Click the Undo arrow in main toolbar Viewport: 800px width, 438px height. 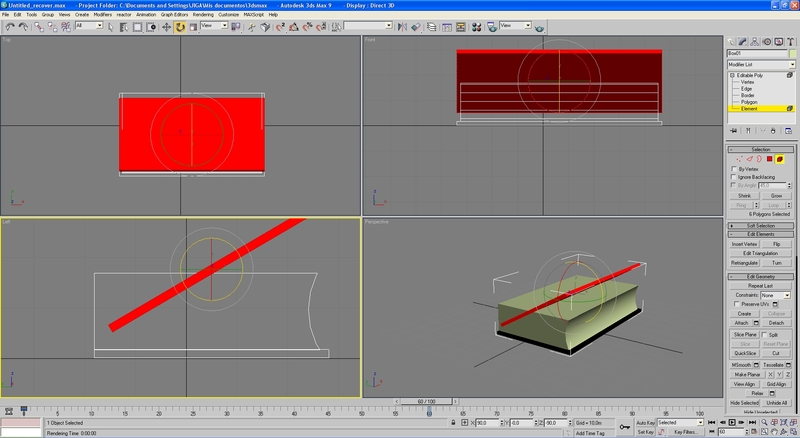coord(10,27)
